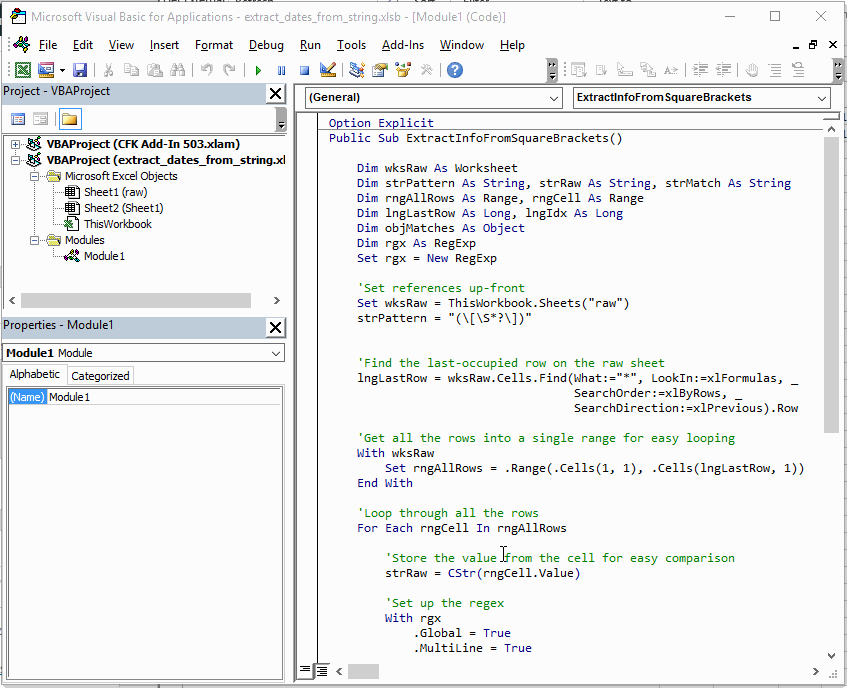Switch to Procedure View at the bottom left
This screenshot has width=847, height=688.
pyautogui.click(x=305, y=670)
